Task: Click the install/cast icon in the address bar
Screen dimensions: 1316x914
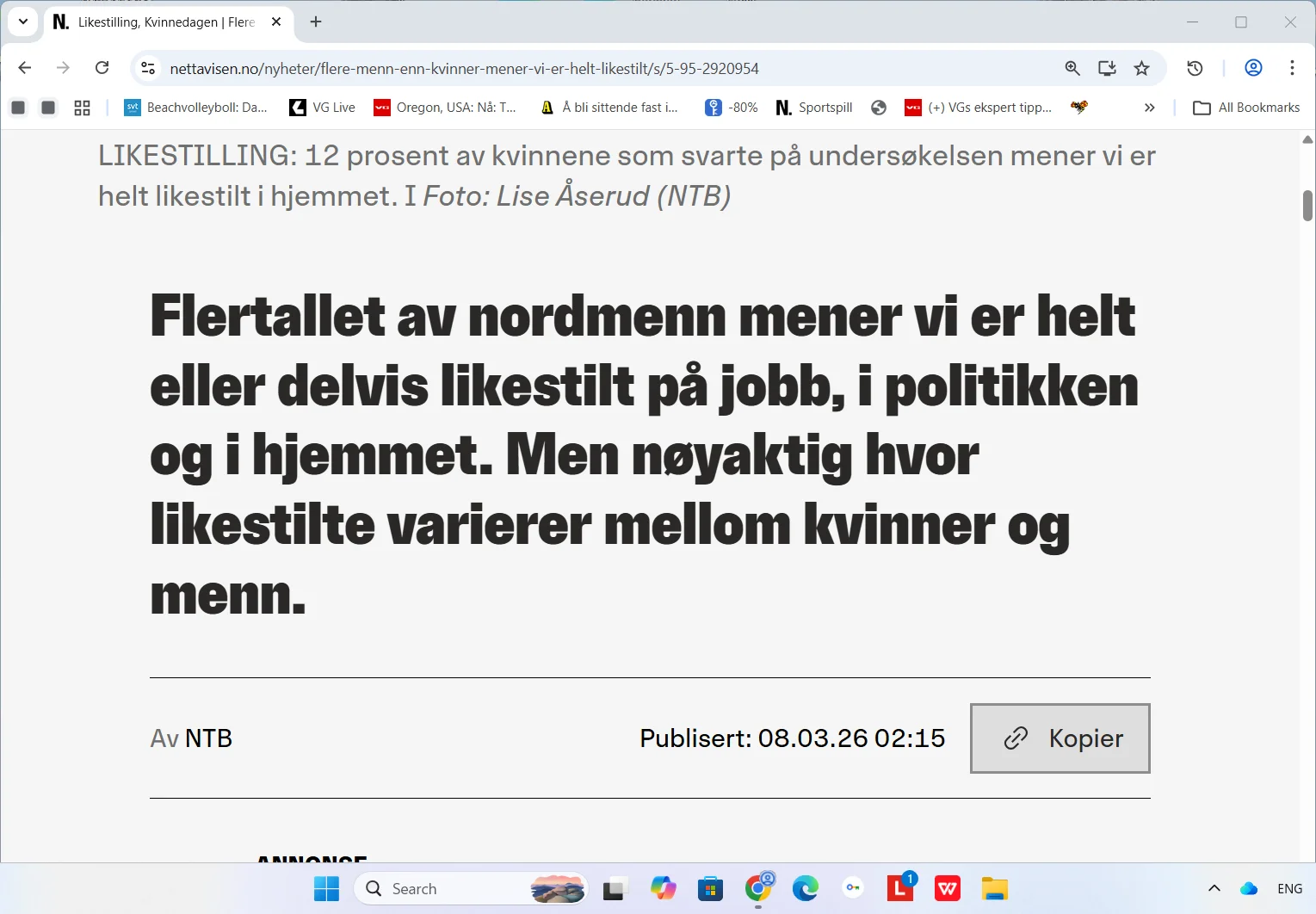Action: point(1107,68)
